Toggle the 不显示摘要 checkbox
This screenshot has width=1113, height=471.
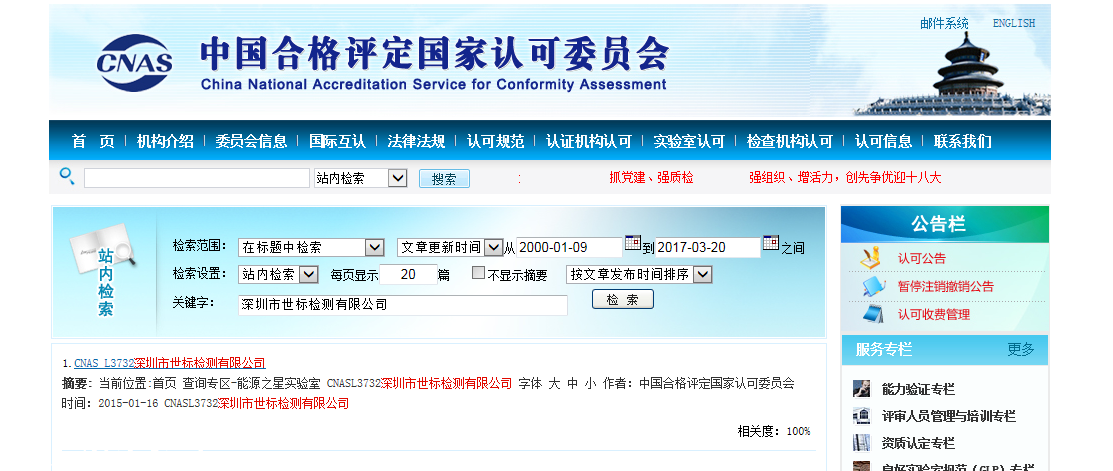pyautogui.click(x=478, y=273)
